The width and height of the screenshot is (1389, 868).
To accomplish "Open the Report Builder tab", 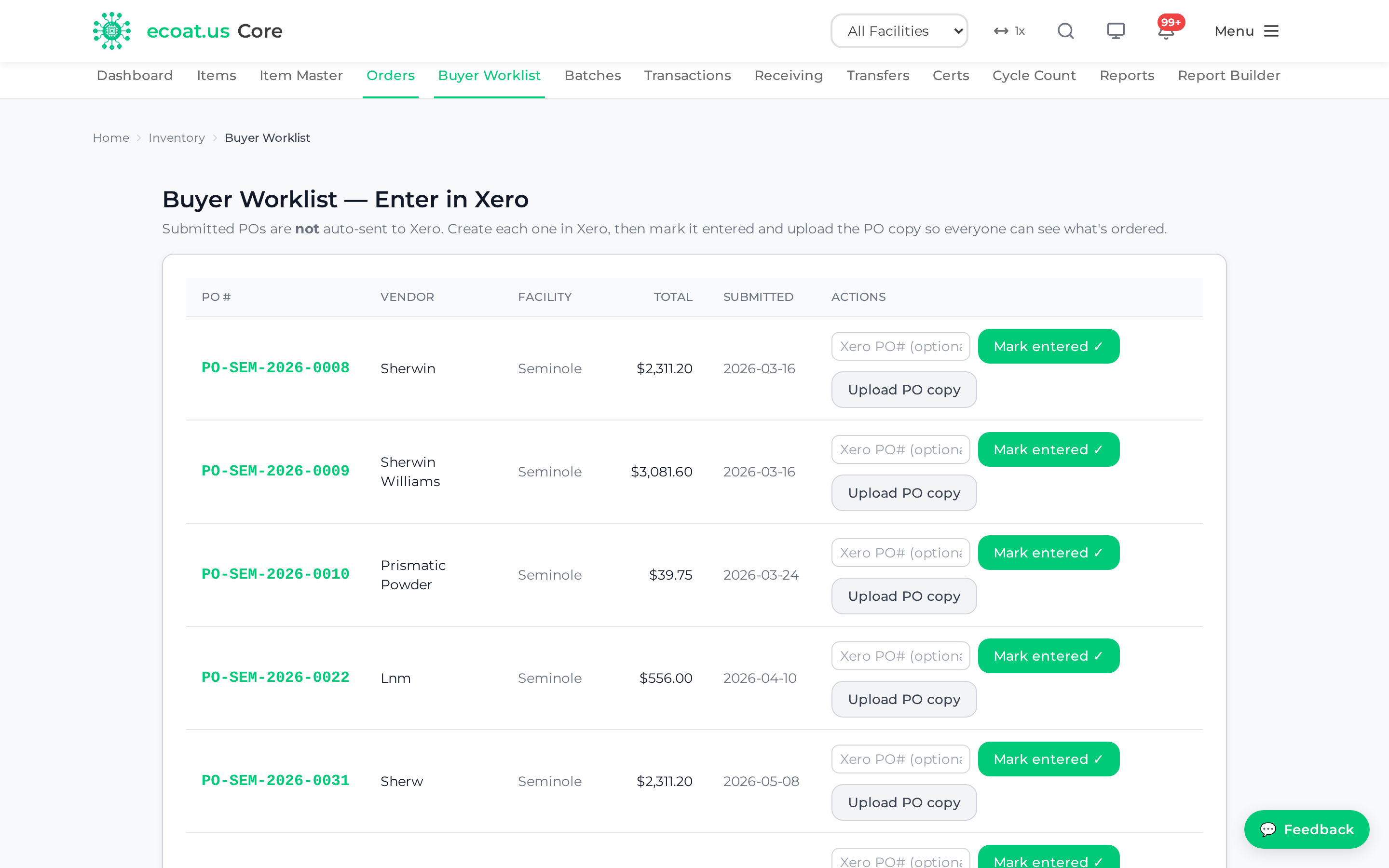I will [x=1229, y=76].
